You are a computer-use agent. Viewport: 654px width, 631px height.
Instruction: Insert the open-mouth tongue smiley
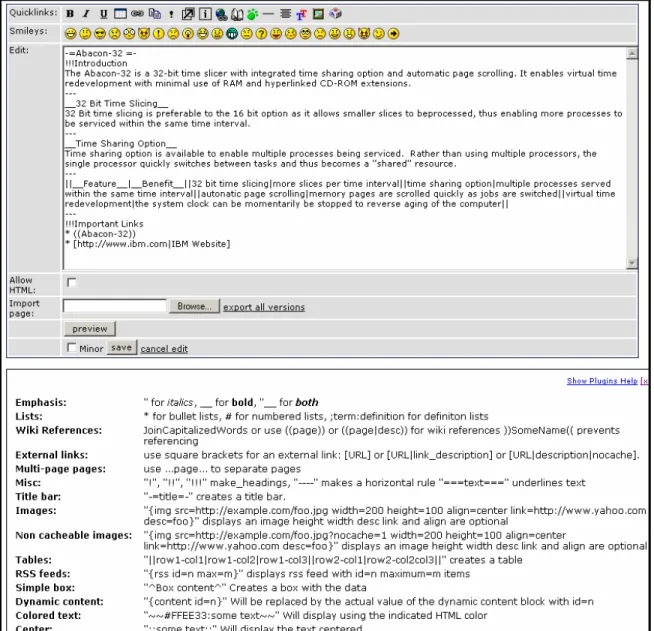pyautogui.click(x=276, y=33)
